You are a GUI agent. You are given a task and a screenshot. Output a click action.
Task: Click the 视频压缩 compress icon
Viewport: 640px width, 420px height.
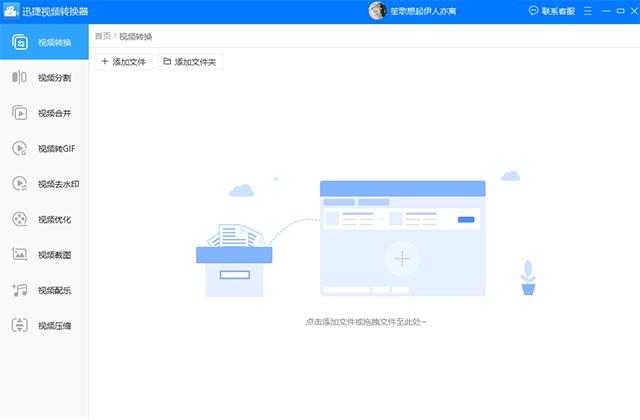[19, 325]
